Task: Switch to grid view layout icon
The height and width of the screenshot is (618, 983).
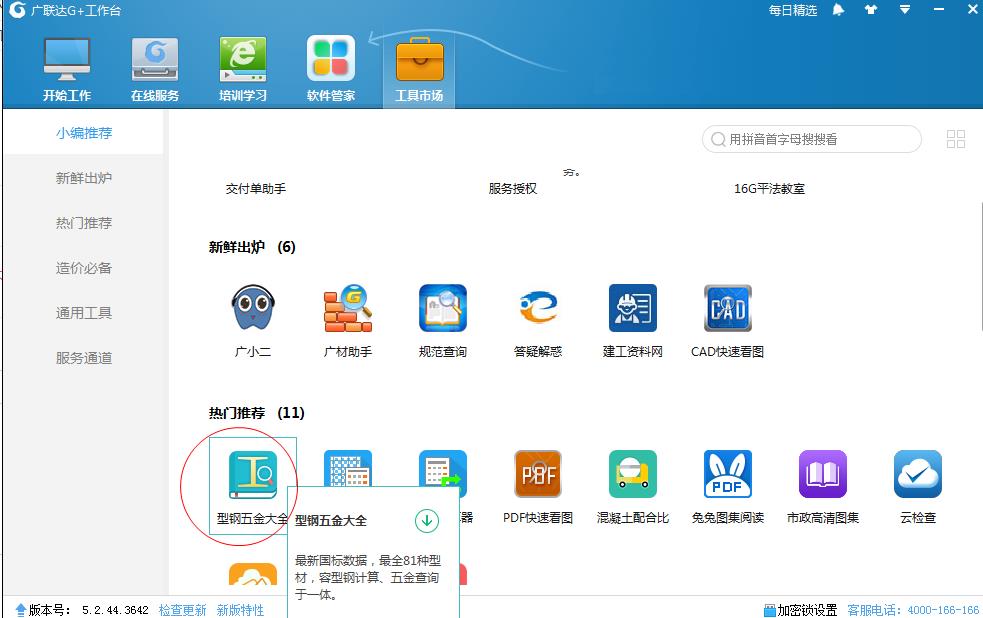Action: tap(955, 139)
